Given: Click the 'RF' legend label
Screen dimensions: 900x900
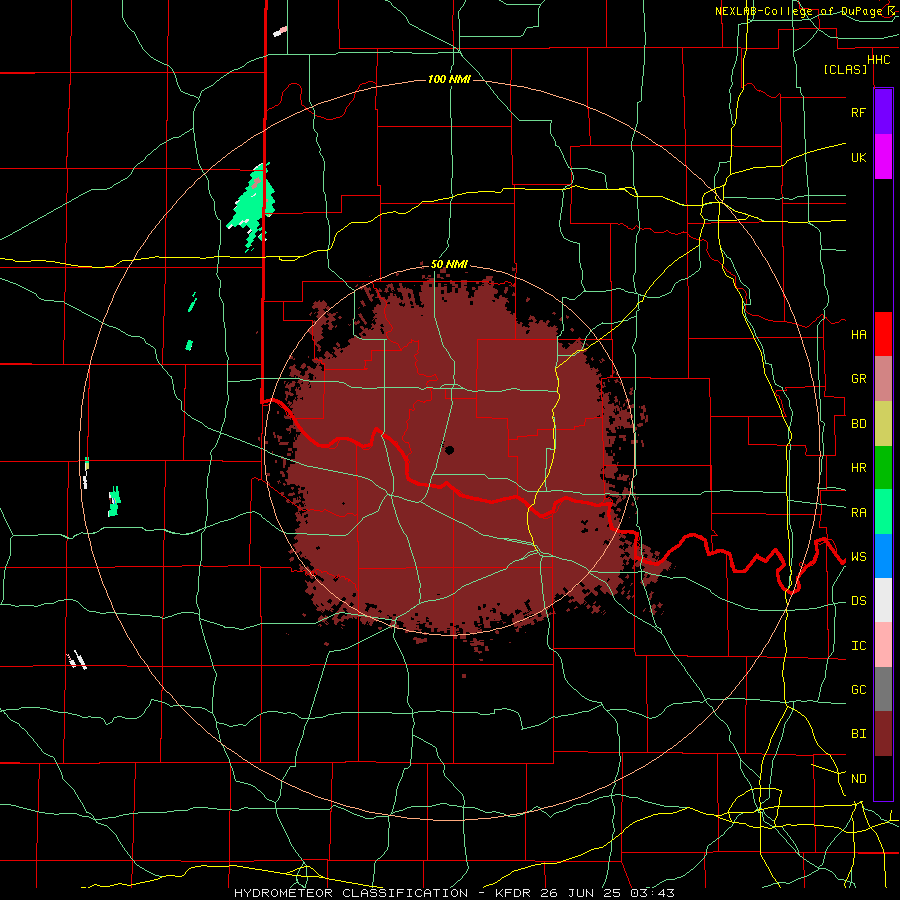Looking at the screenshot, I should coord(858,112).
